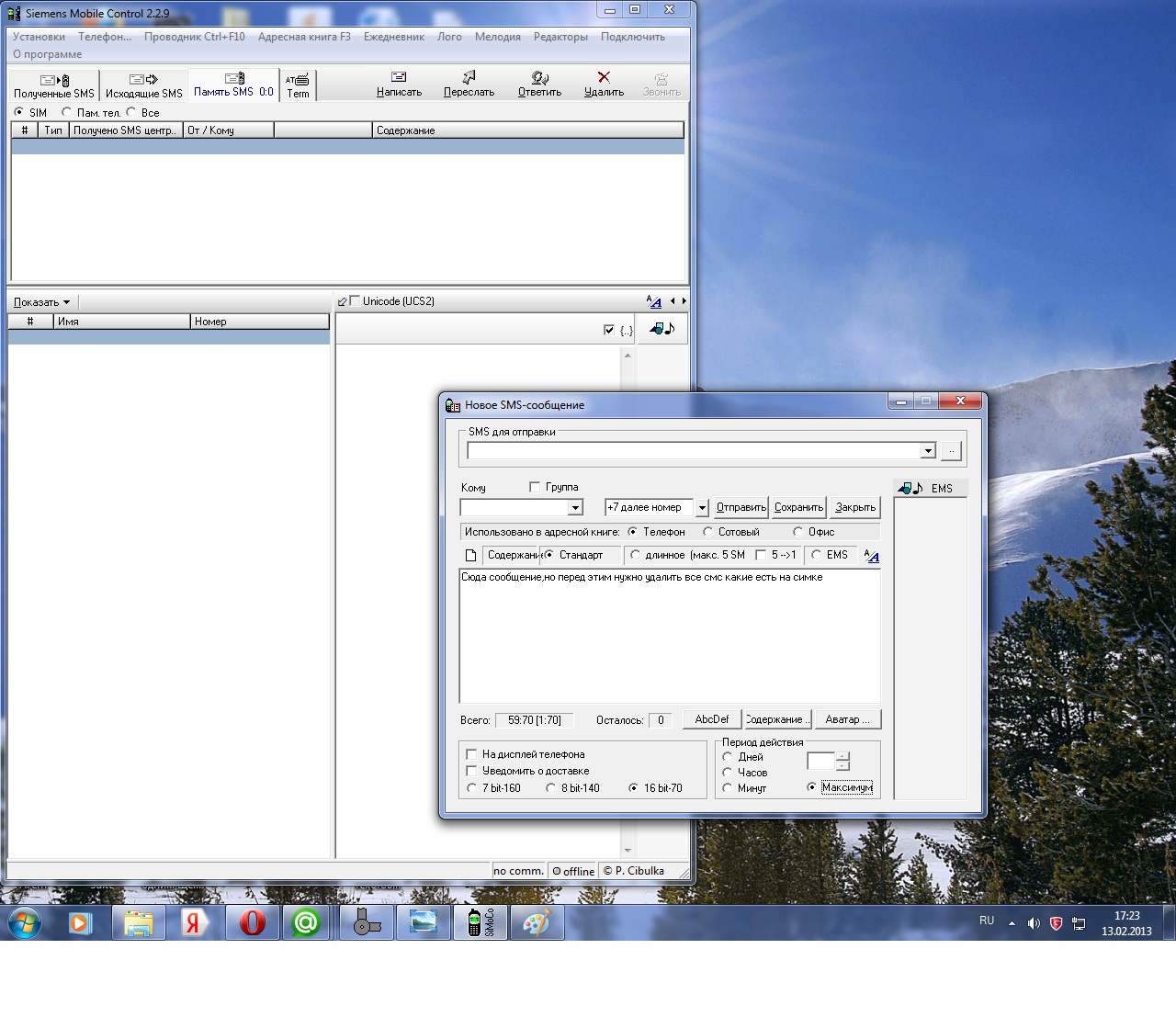Select the Пам. тел. radio button
Screen dimensions: 1176x1017
pos(66,112)
